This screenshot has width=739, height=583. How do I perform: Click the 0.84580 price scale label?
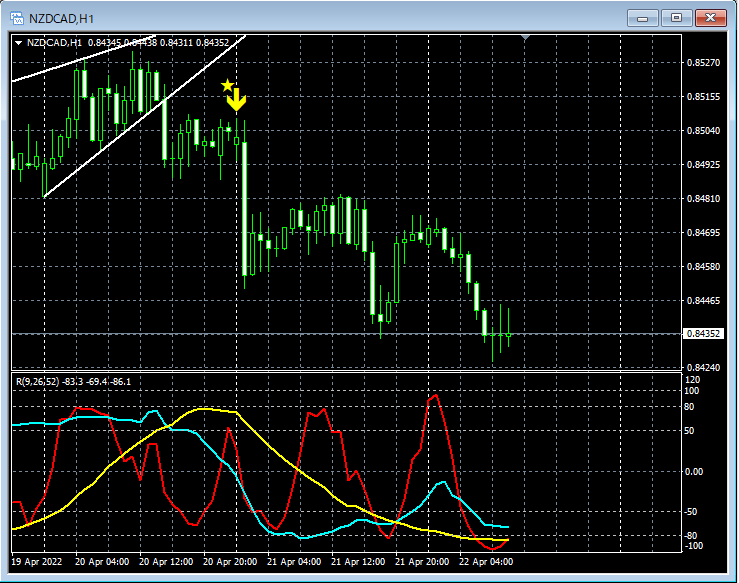coord(703,266)
